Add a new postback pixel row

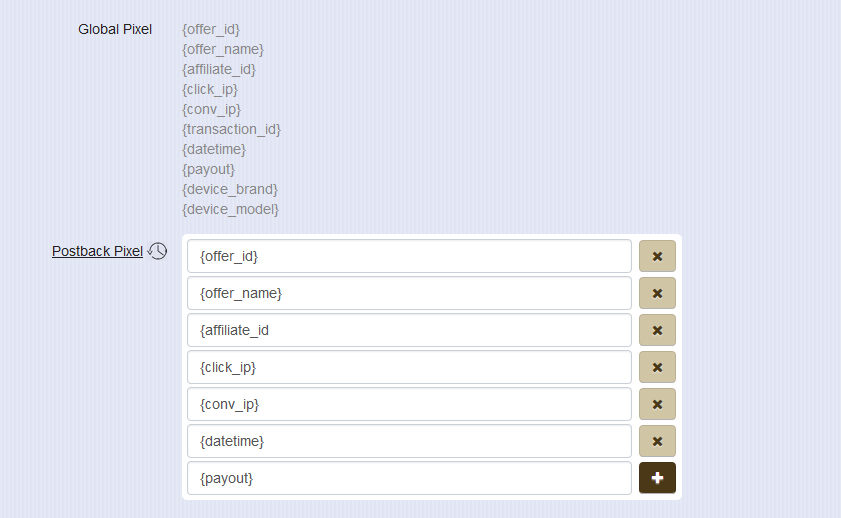coord(657,478)
